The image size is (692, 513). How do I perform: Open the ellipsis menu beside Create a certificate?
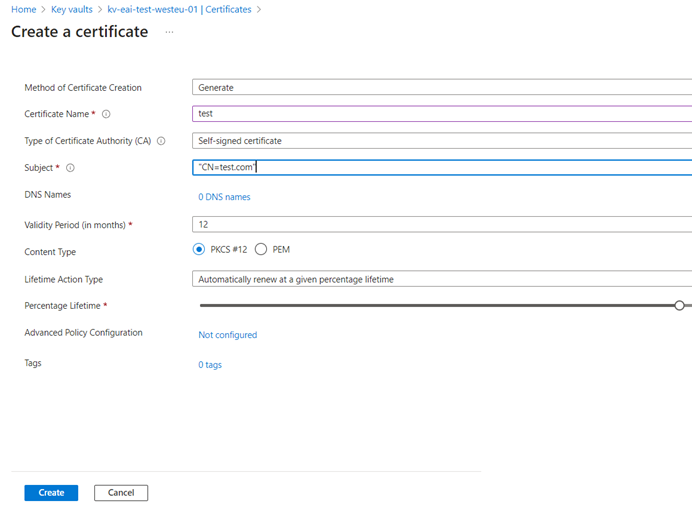point(169,32)
